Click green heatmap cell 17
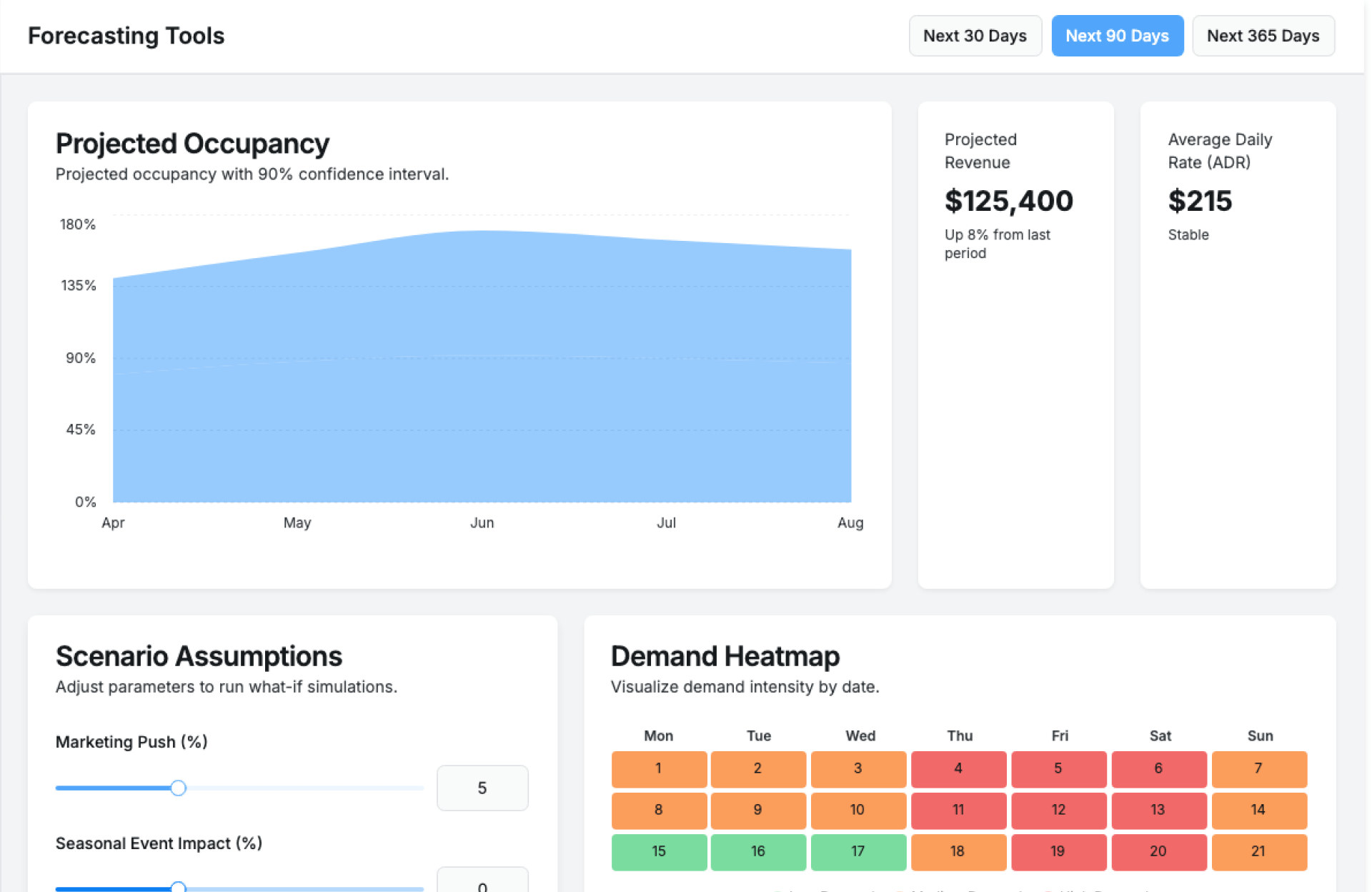1372x892 pixels. [x=857, y=851]
